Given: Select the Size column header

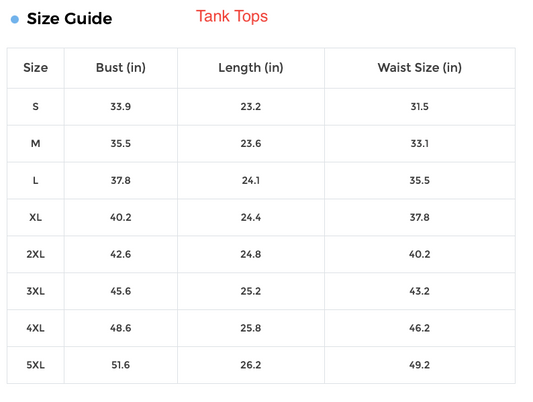Looking at the screenshot, I should (36, 68).
